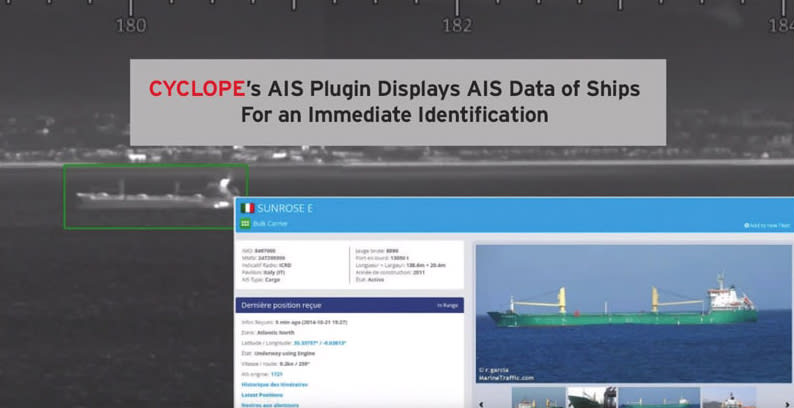The image size is (794, 408).
Task: Select the first ship thumbnail in the strip
Action: [x=538, y=398]
